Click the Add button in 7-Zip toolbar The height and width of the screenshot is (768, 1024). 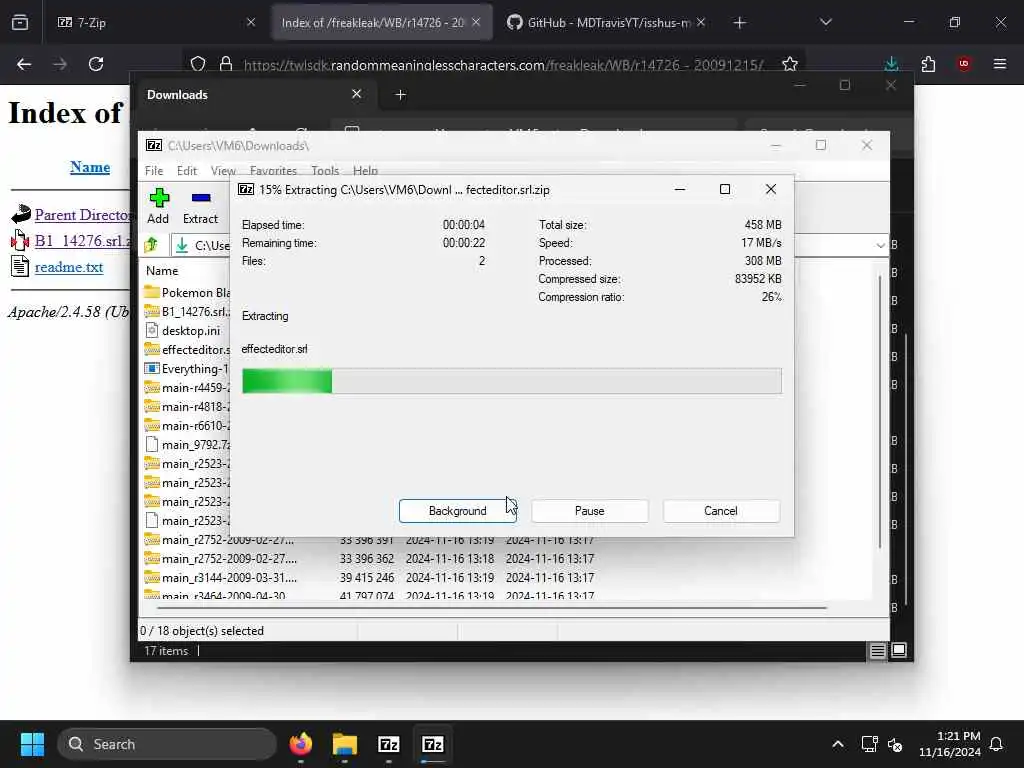point(158,206)
